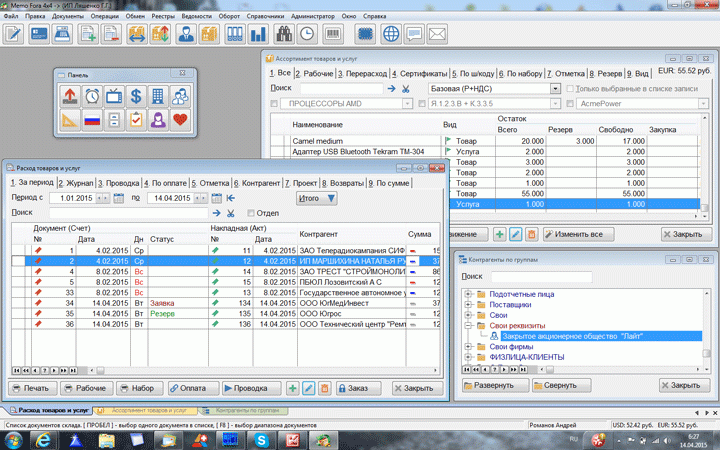Click the envelope mail toolbar icon
This screenshot has width=720, height=450.
[437, 34]
